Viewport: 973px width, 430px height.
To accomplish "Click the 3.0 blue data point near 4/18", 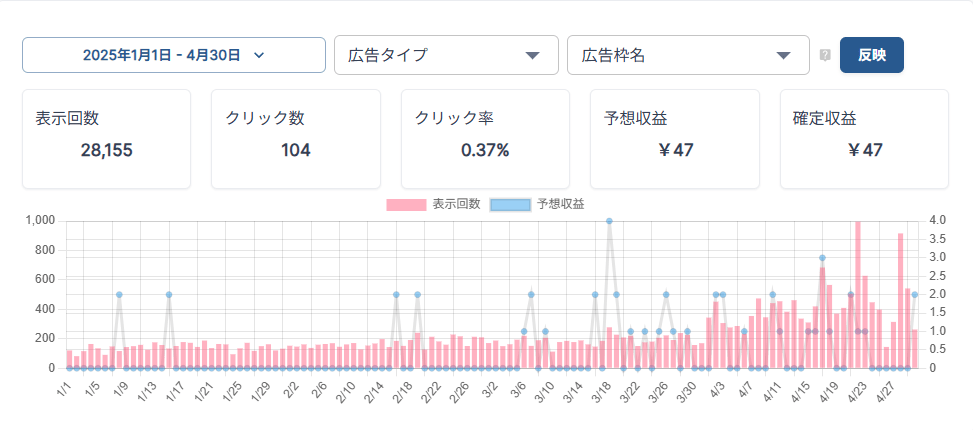I will pos(822,258).
